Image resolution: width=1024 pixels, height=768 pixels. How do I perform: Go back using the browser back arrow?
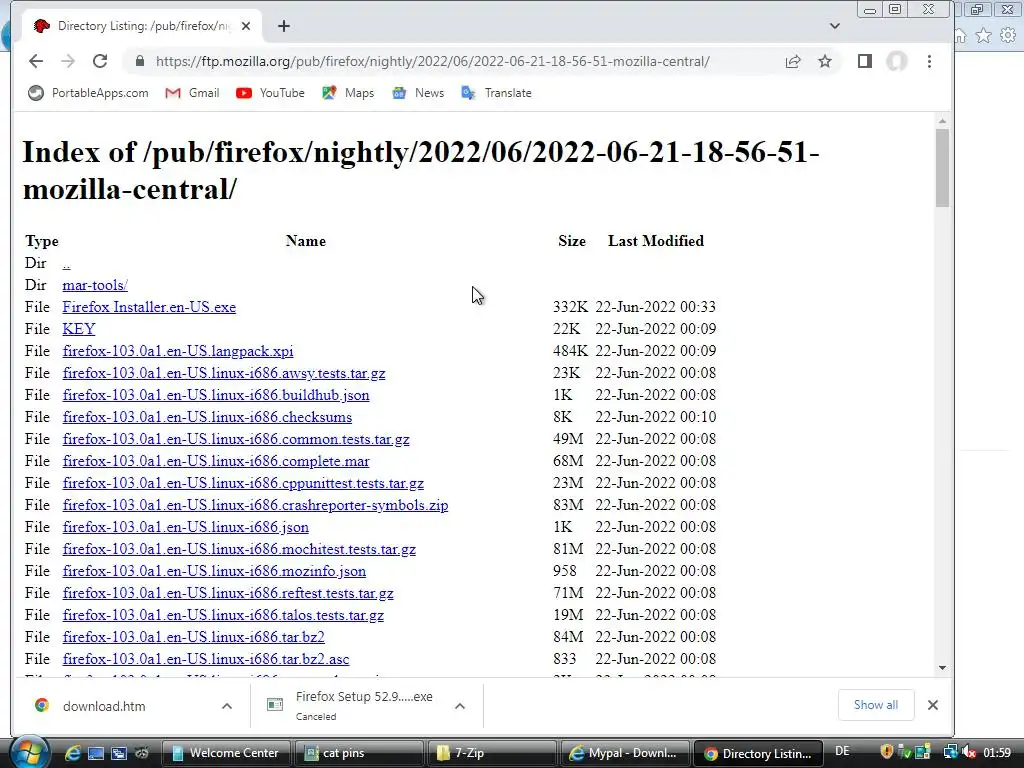tap(36, 61)
